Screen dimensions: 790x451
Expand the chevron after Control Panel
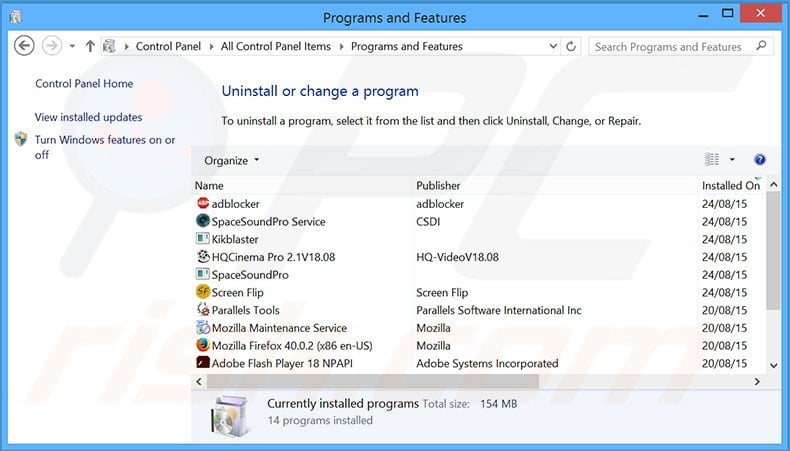[211, 46]
